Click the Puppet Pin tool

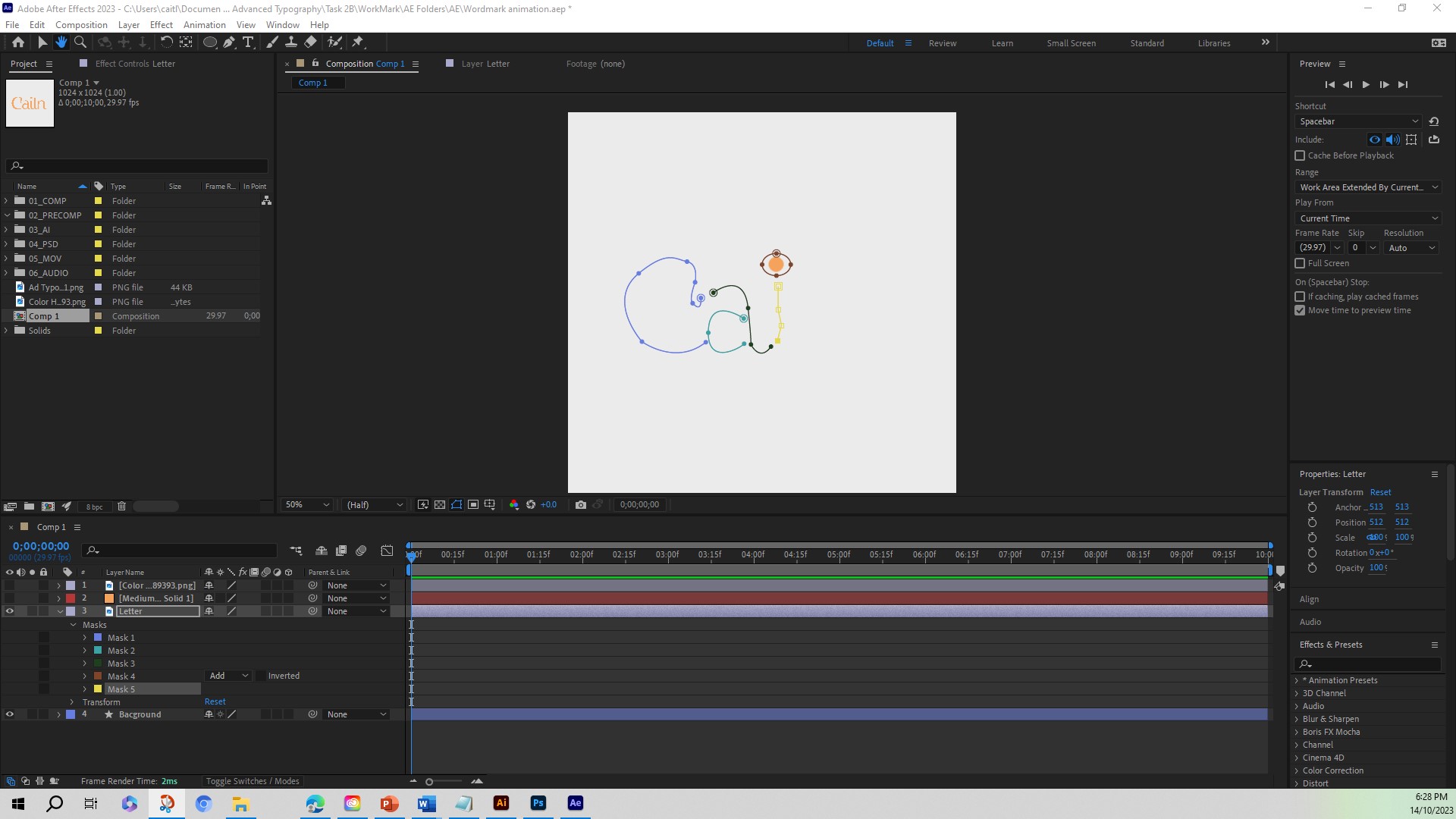[359, 42]
